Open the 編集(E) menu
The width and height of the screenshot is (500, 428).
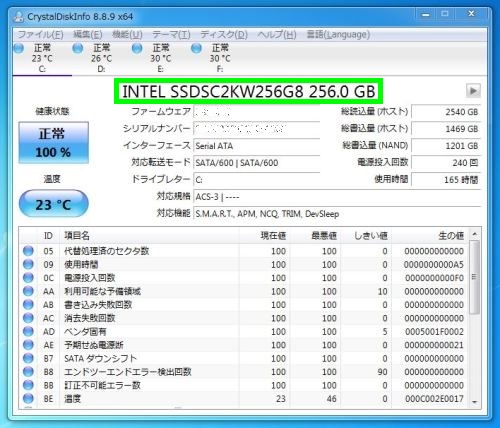tap(88, 35)
